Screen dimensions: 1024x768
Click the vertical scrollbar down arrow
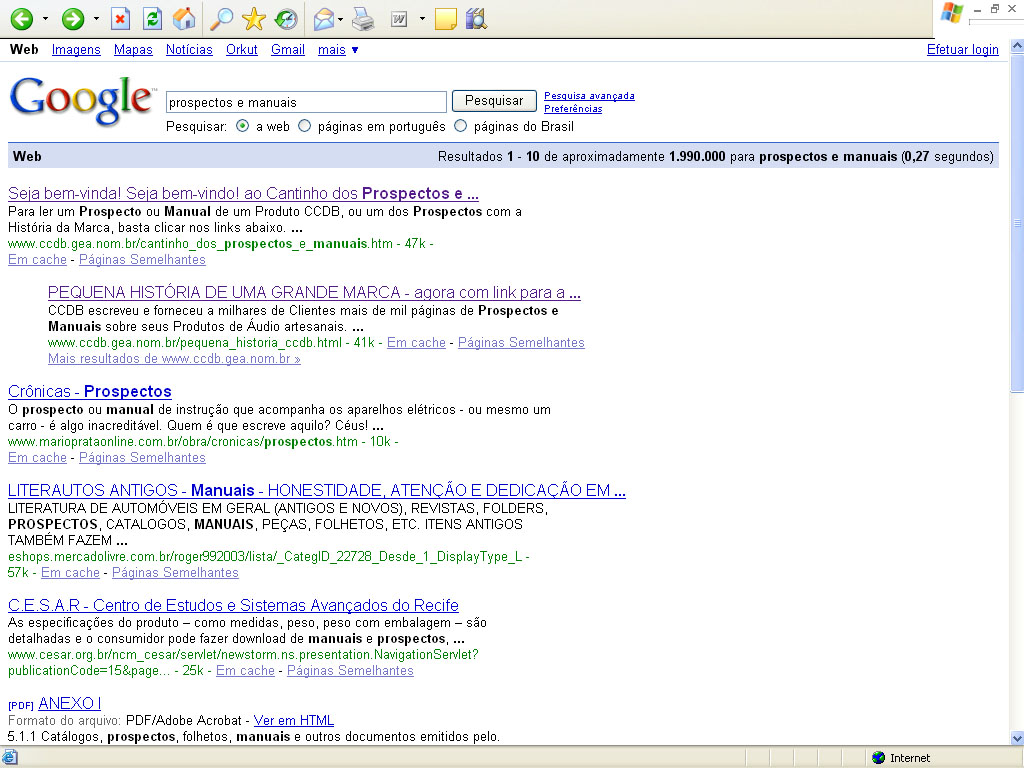click(1015, 738)
